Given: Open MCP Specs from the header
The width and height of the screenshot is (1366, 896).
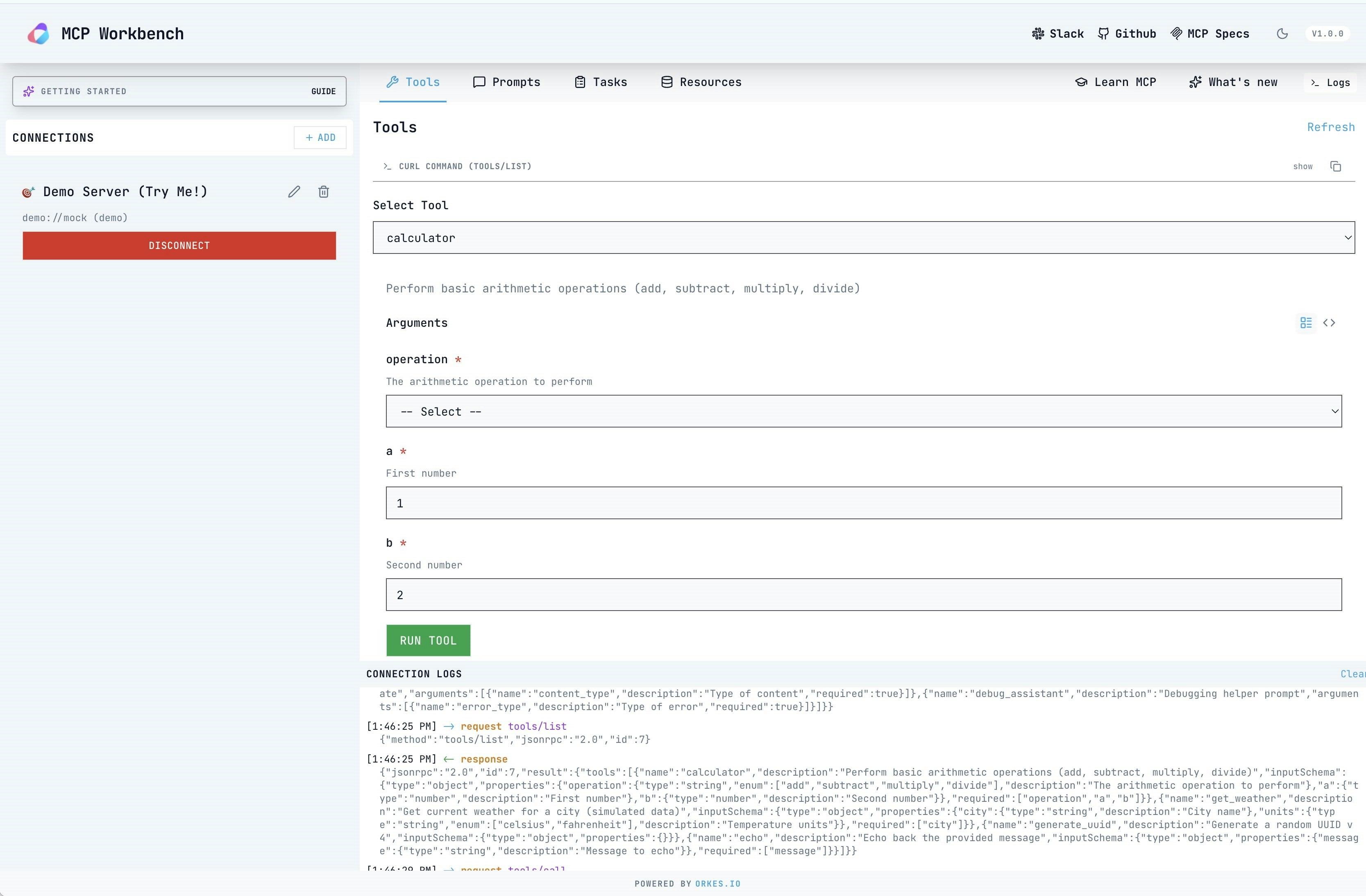Looking at the screenshot, I should 1210,34.
